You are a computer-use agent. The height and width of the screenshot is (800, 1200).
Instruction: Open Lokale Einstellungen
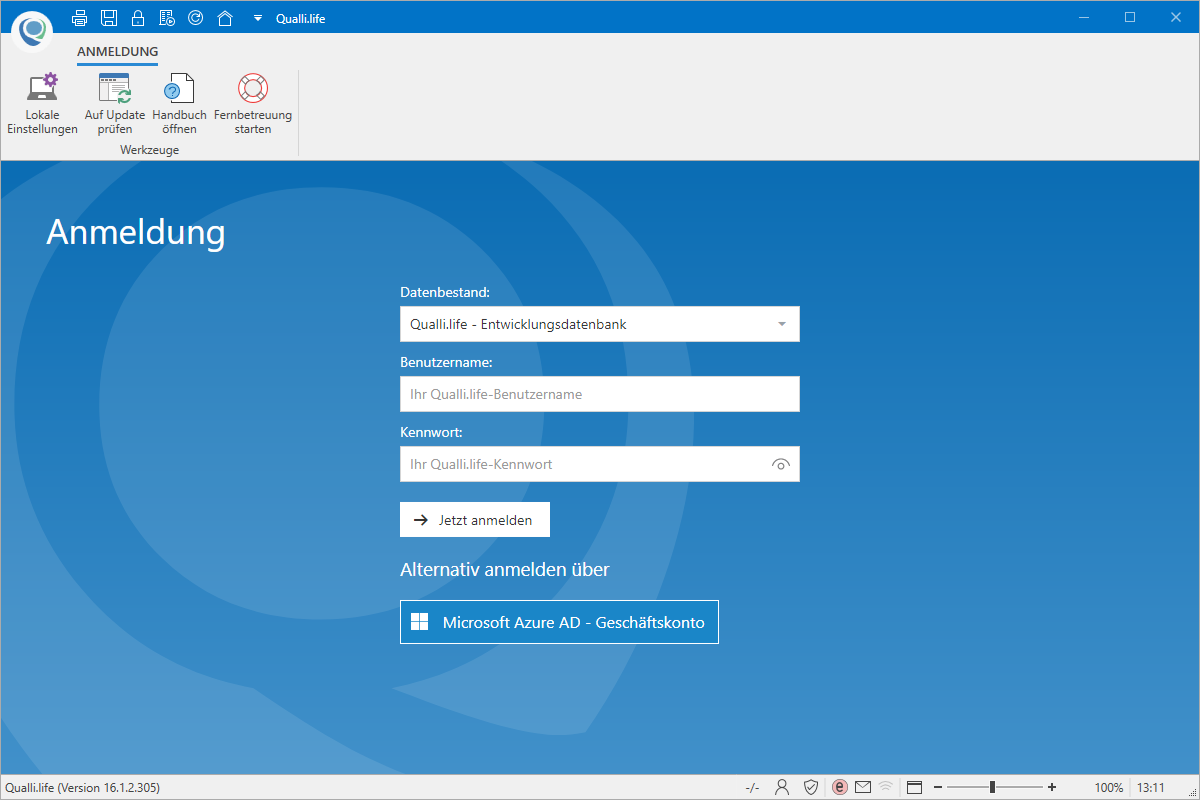pyautogui.click(x=42, y=104)
